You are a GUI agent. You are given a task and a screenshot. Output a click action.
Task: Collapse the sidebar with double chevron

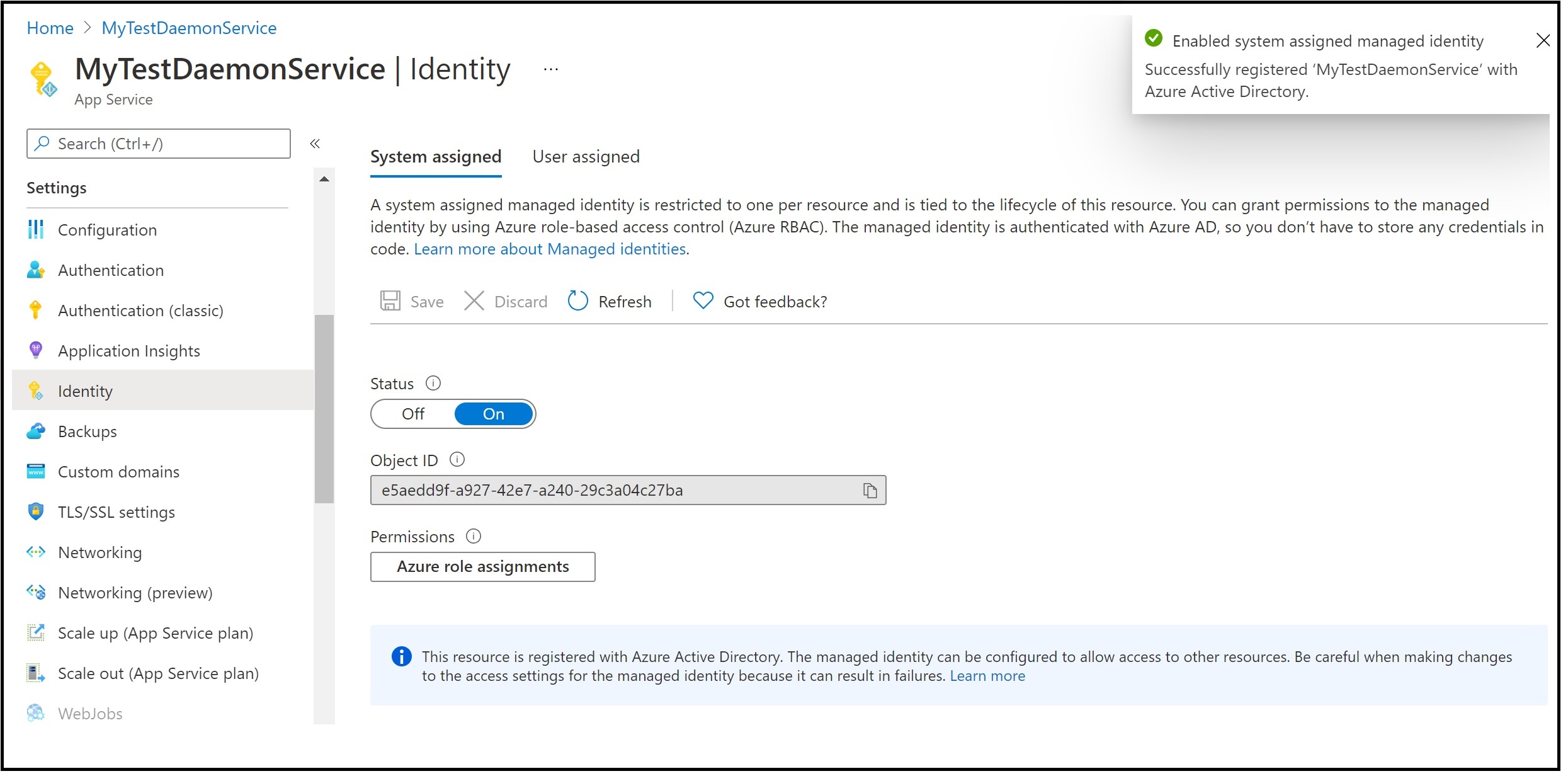pos(315,144)
